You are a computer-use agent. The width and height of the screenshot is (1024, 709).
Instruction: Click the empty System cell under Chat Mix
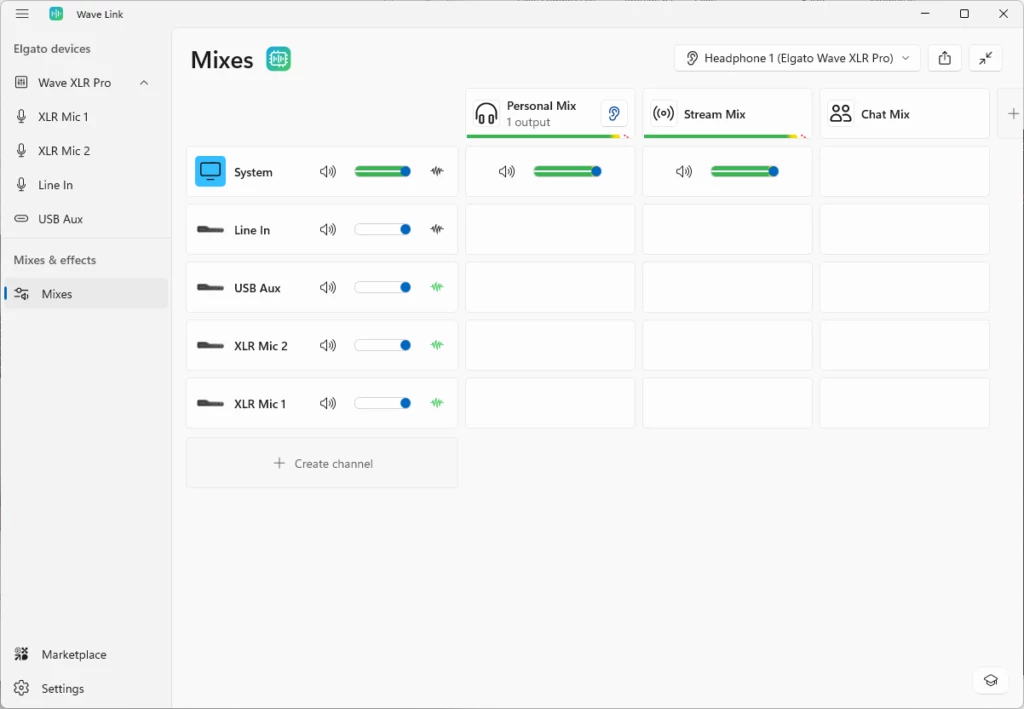click(x=904, y=172)
